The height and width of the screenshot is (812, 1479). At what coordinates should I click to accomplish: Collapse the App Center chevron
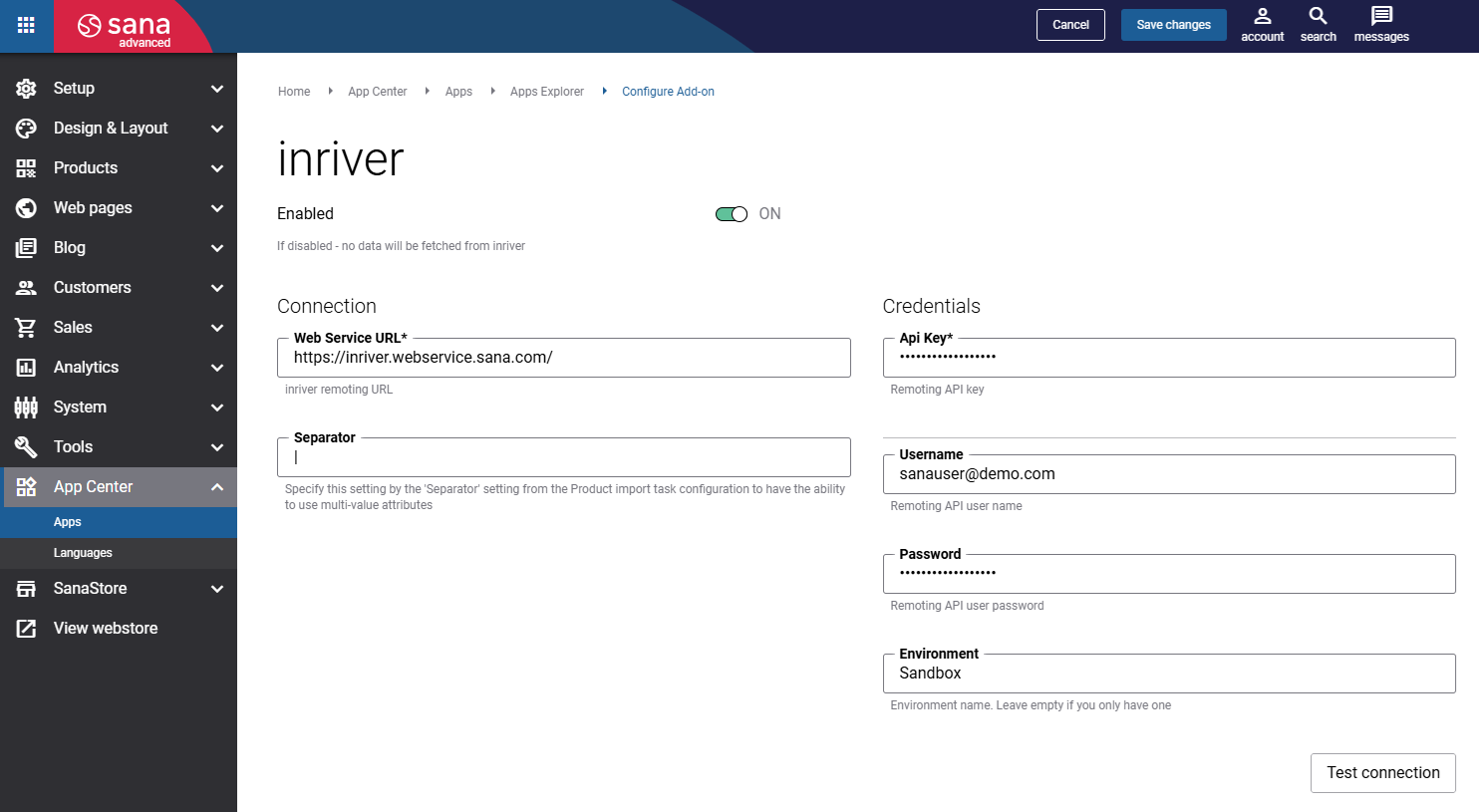pyautogui.click(x=217, y=487)
